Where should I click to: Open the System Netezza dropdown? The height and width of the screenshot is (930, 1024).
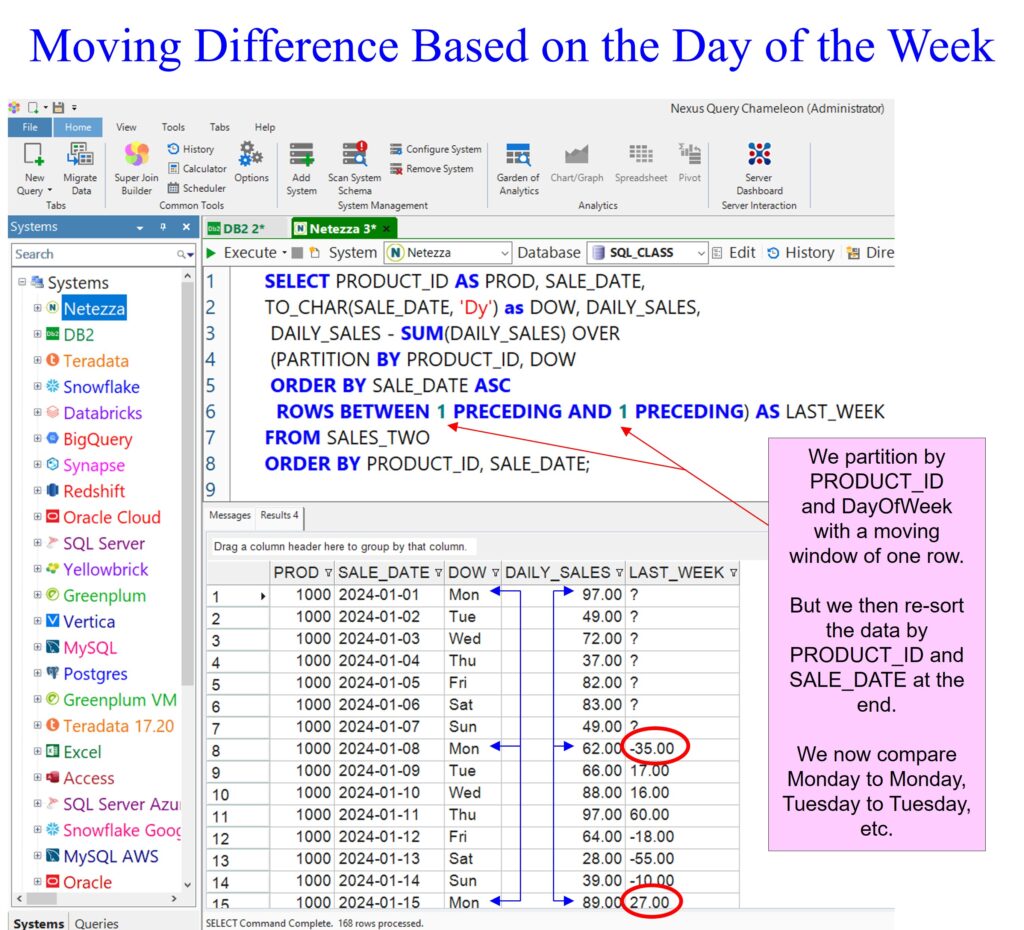click(503, 253)
